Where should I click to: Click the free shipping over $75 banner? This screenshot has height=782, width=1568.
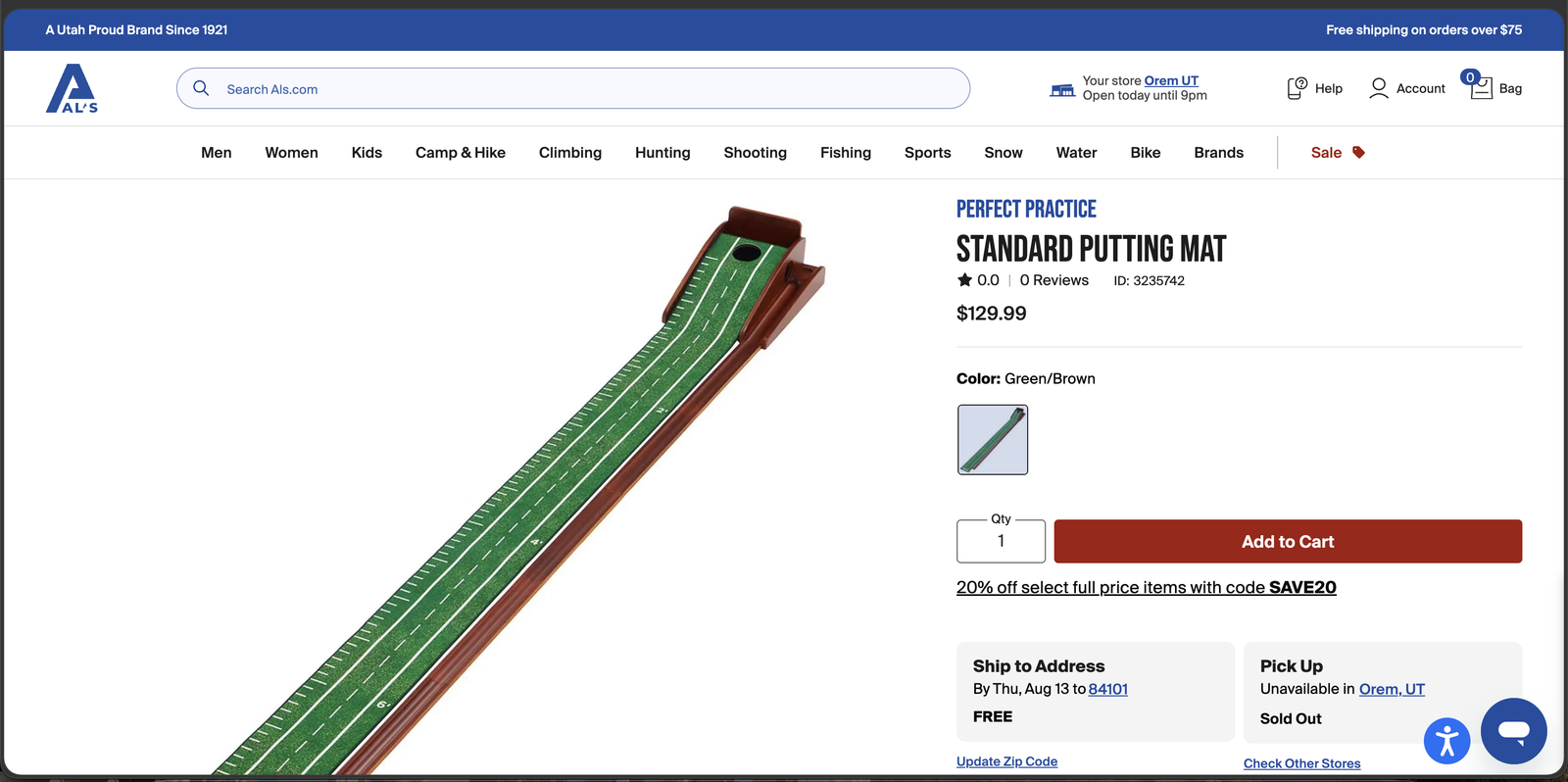[x=1424, y=29]
